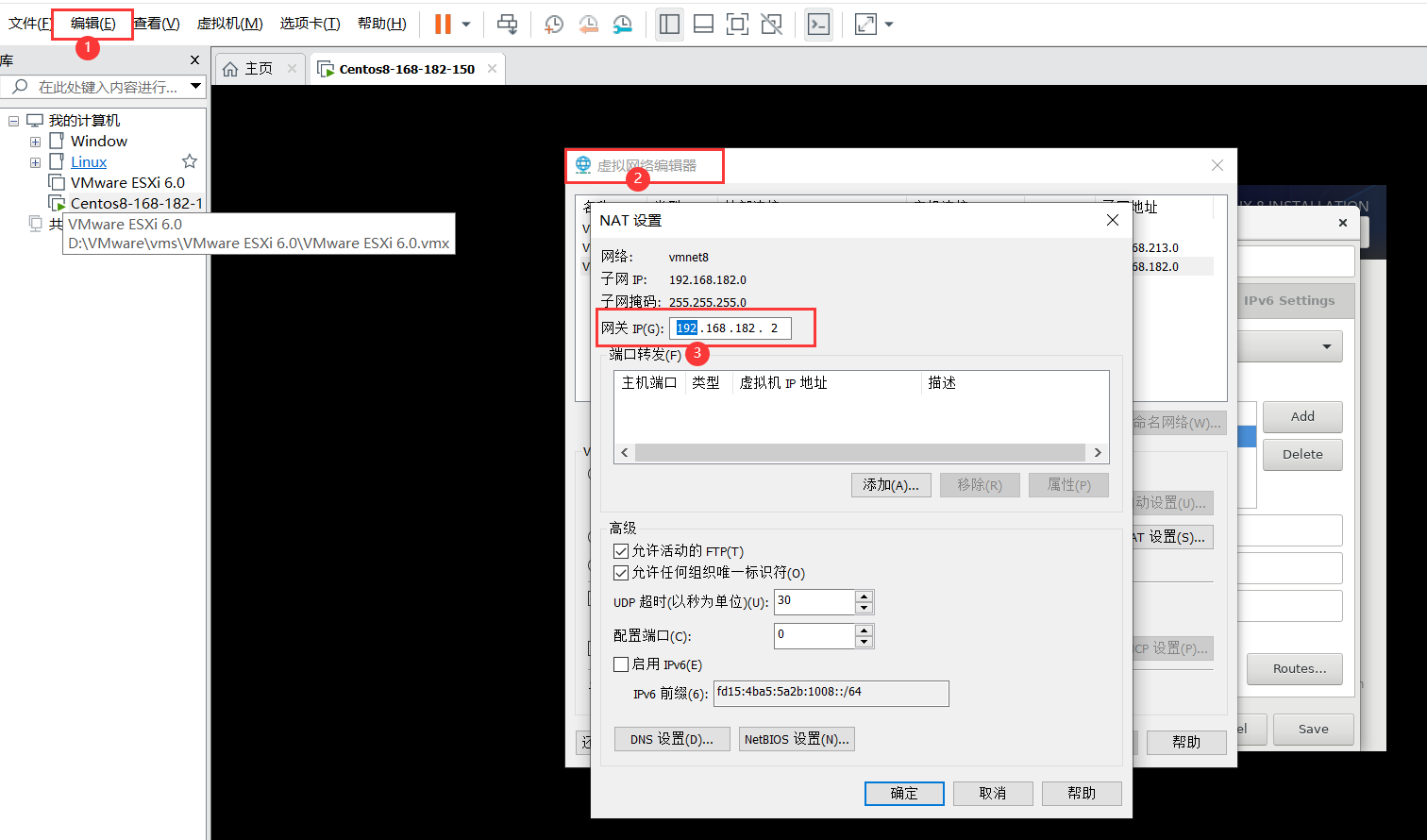Click the orange suspend (pause) VM icon
Screen dimensions: 1427x840
tap(443, 24)
